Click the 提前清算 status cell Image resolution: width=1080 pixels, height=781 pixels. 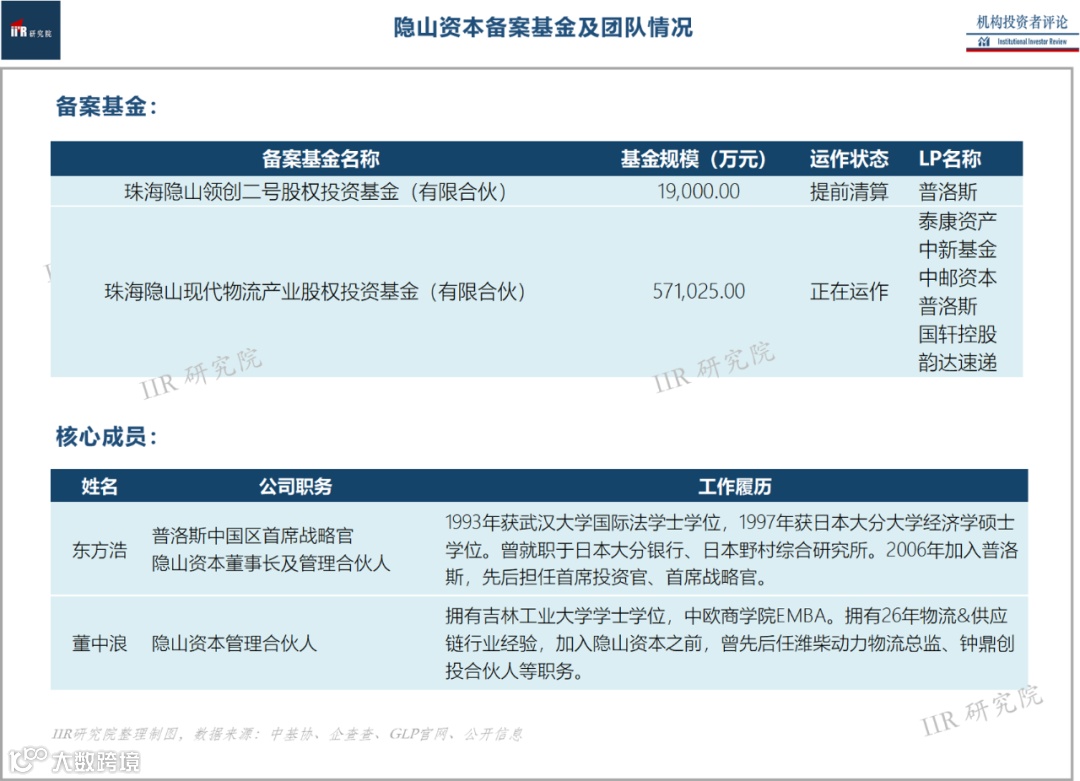[849, 191]
